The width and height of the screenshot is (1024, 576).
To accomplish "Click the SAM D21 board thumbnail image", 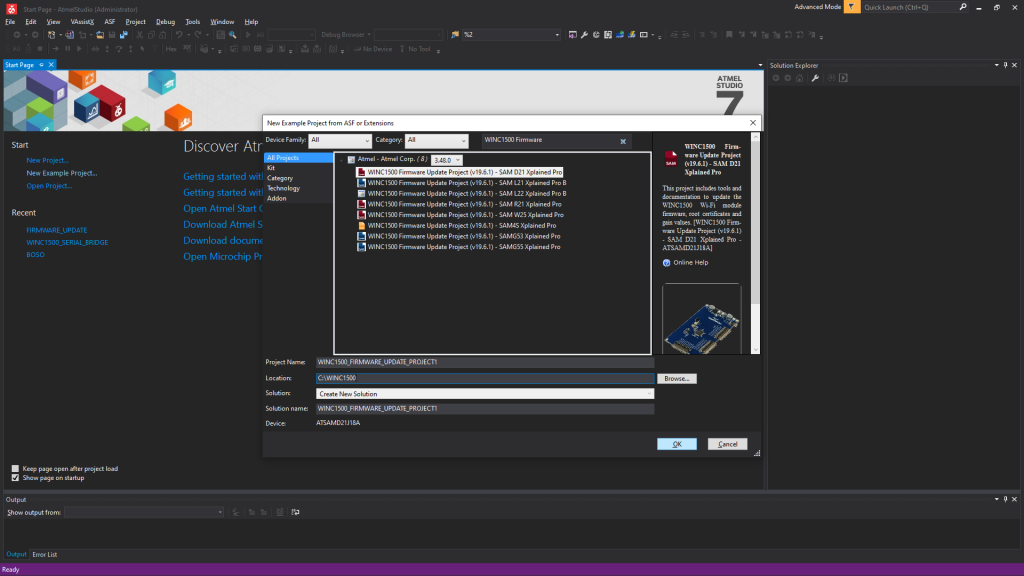I will tap(701, 319).
